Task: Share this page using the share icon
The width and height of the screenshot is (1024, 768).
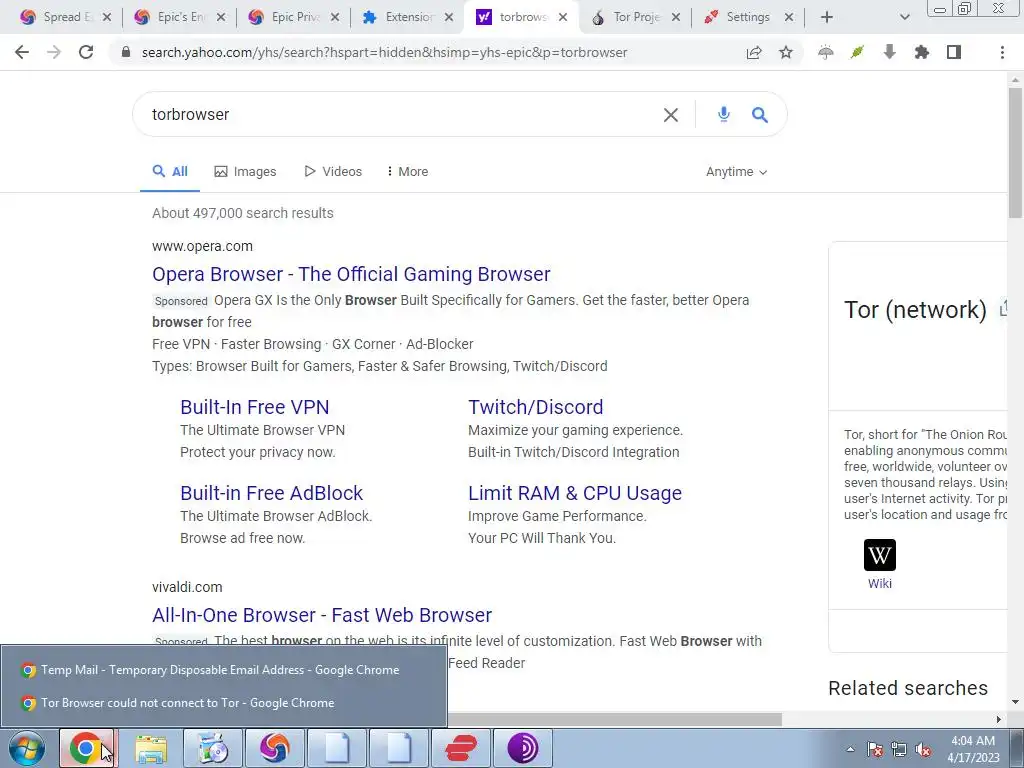Action: 754,52
